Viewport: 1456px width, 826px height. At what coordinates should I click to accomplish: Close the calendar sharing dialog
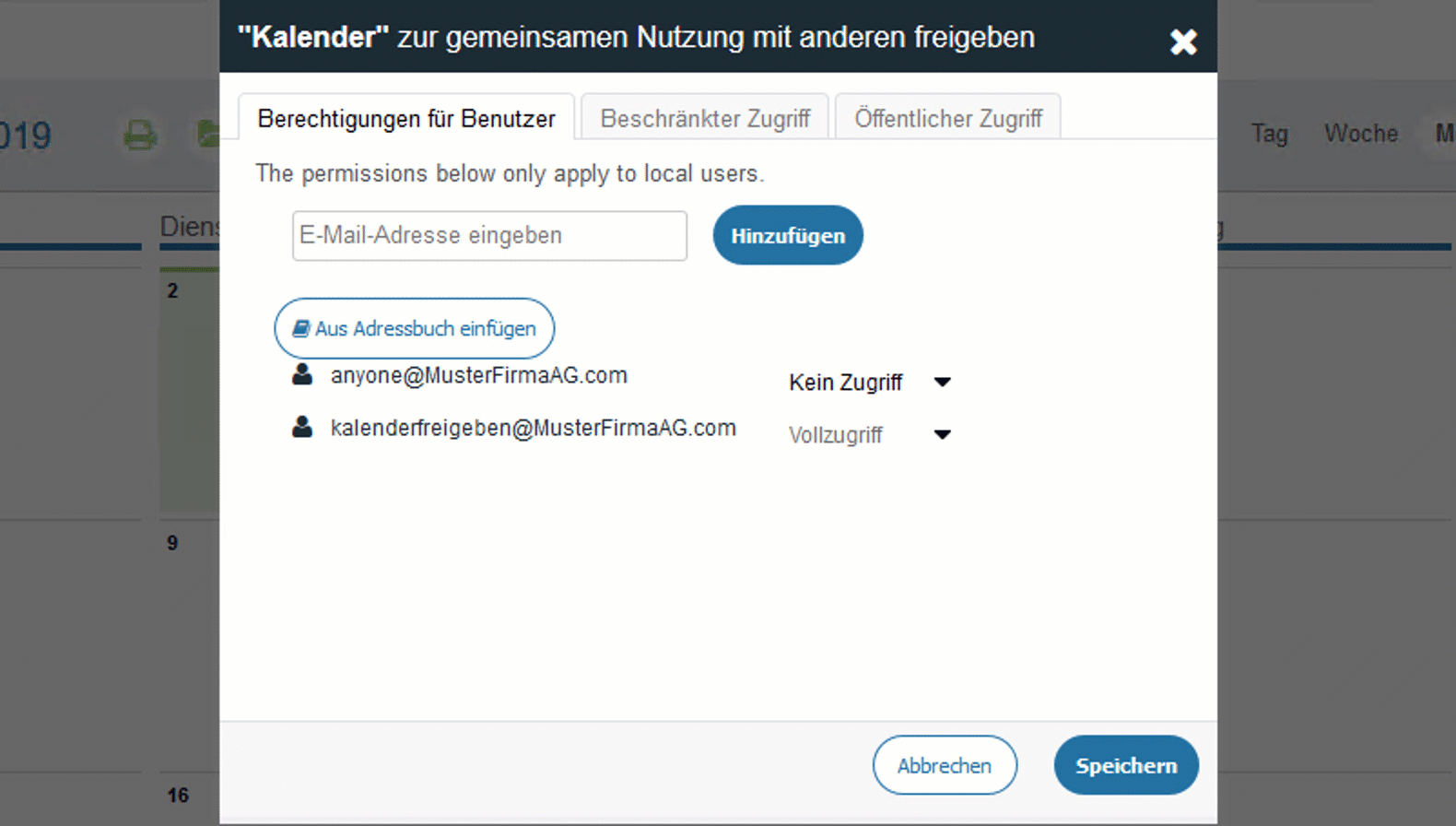[x=1183, y=41]
